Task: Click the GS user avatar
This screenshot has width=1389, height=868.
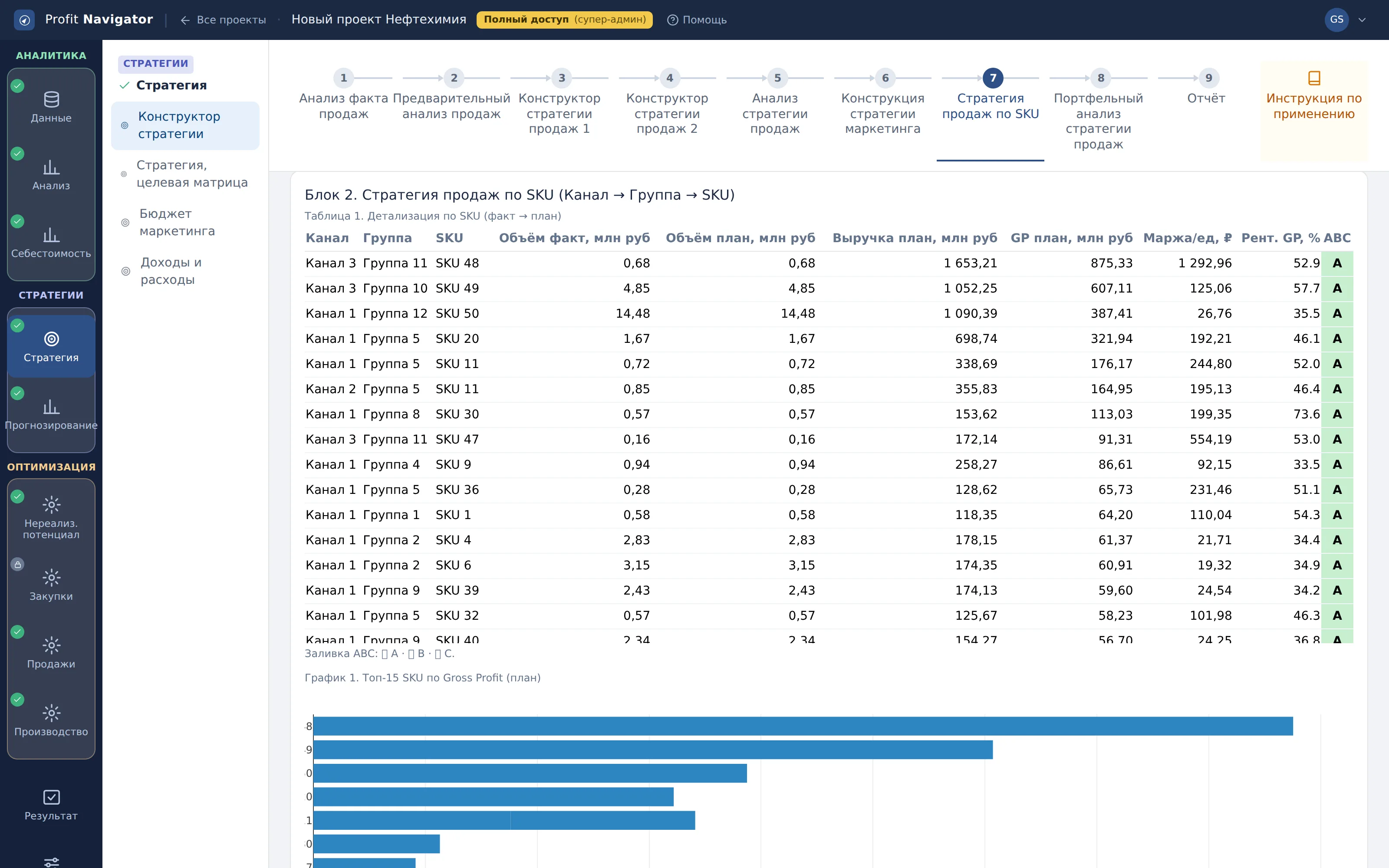Action: (x=1336, y=20)
